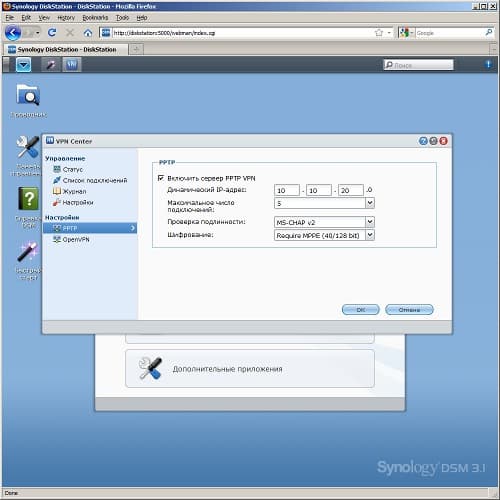Image resolution: width=500 pixels, height=500 pixels.
Task: Click the DSM search field
Action: [419, 65]
